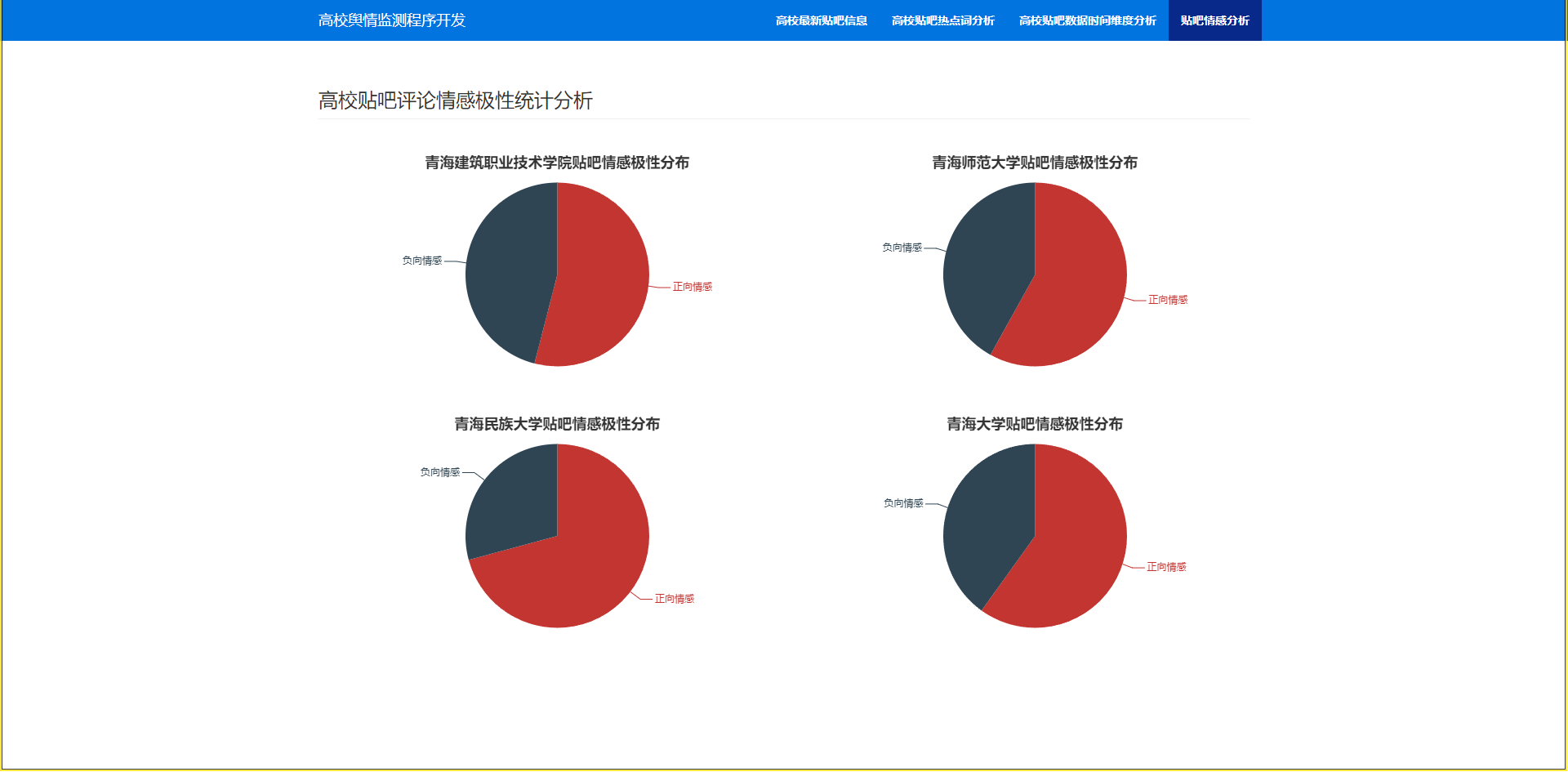Click the page heading 高校贴吧评论情感极性统计分析

click(456, 100)
